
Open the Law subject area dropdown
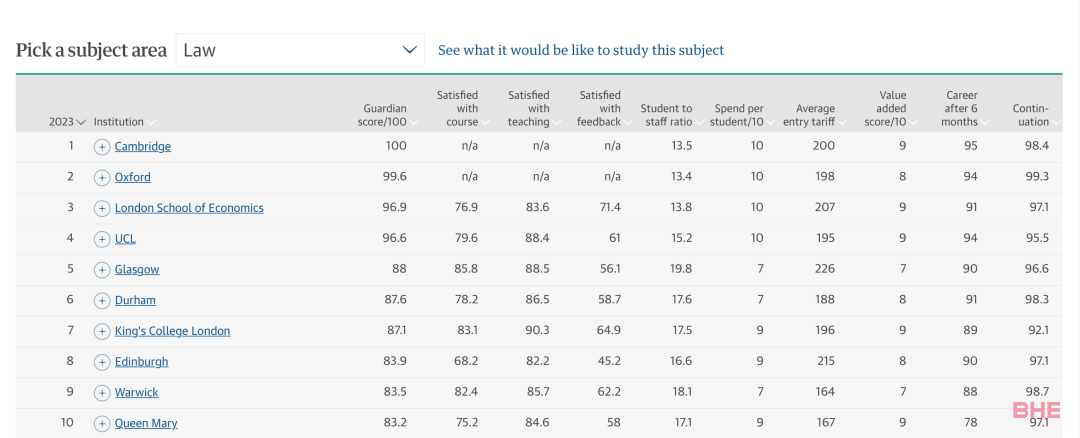[300, 50]
